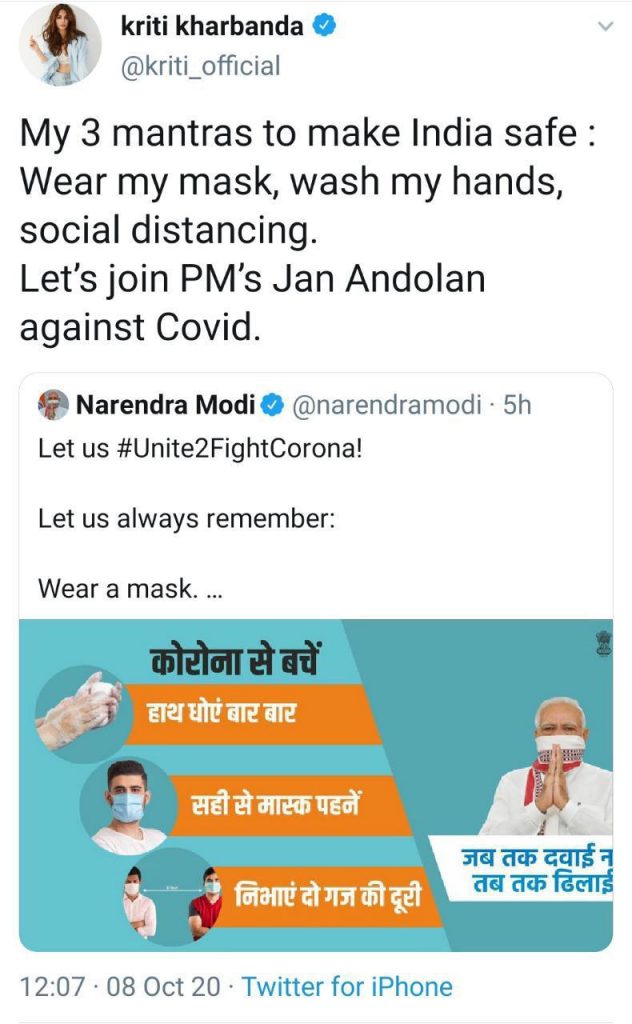Open the @narendramodi handle
632x1024 pixels.
pos(387,405)
